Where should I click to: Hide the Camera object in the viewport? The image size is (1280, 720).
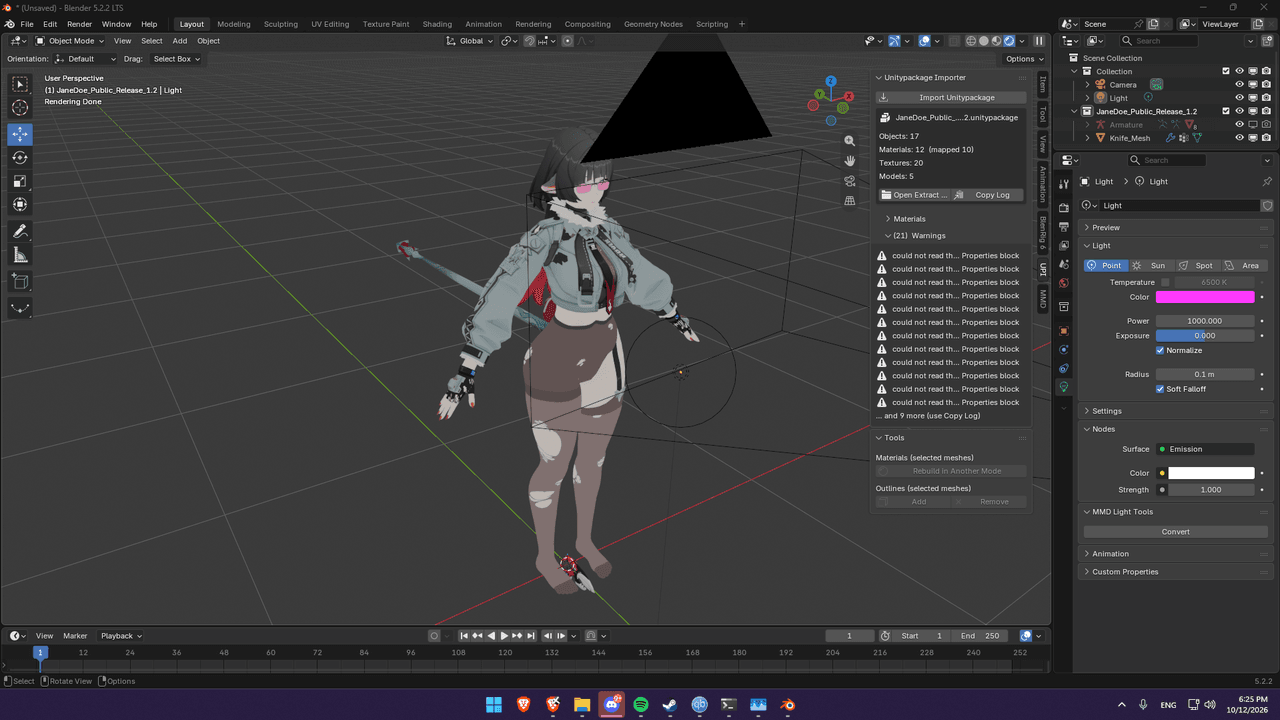point(1239,85)
